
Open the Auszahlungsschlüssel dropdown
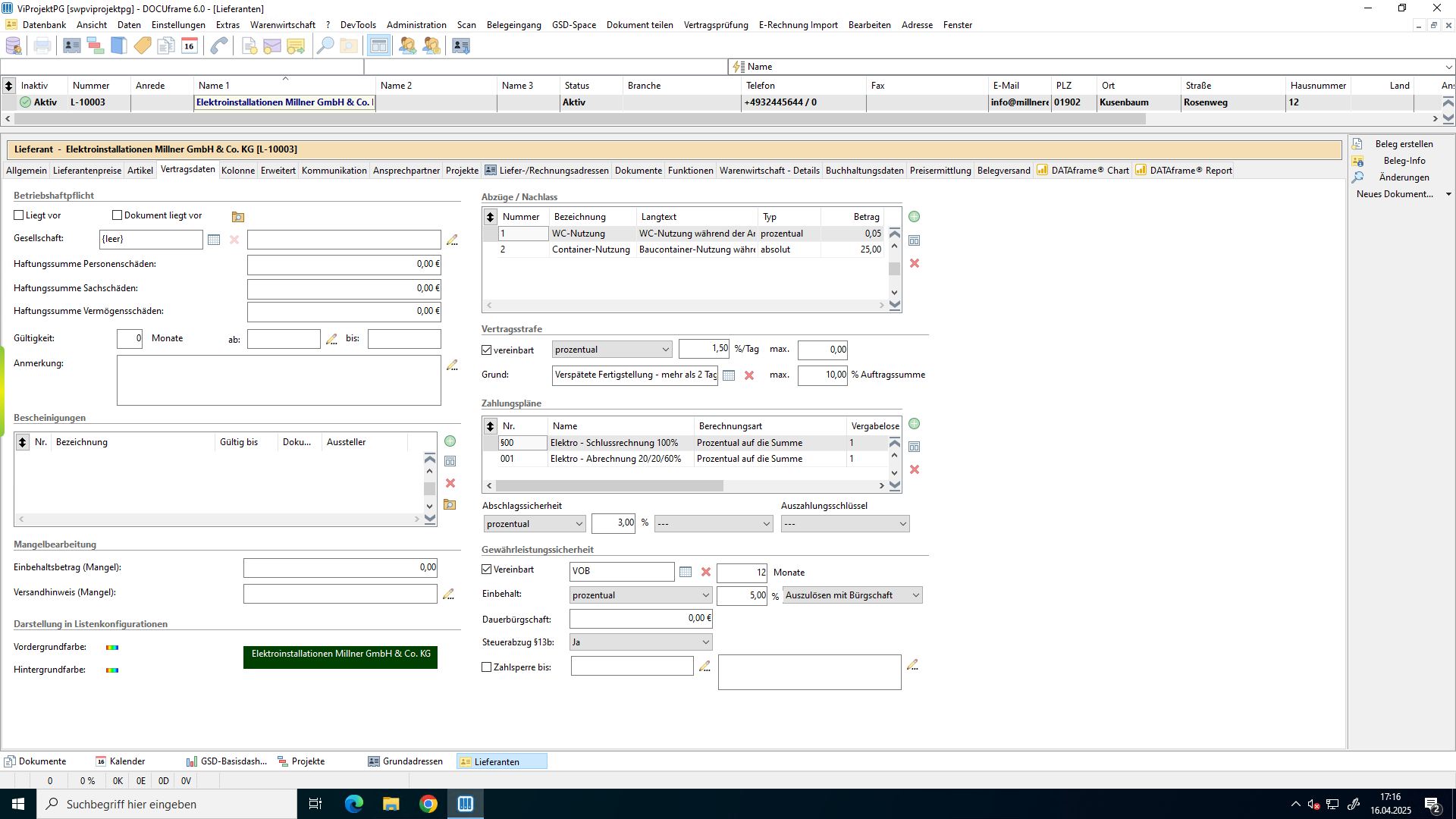tap(845, 524)
